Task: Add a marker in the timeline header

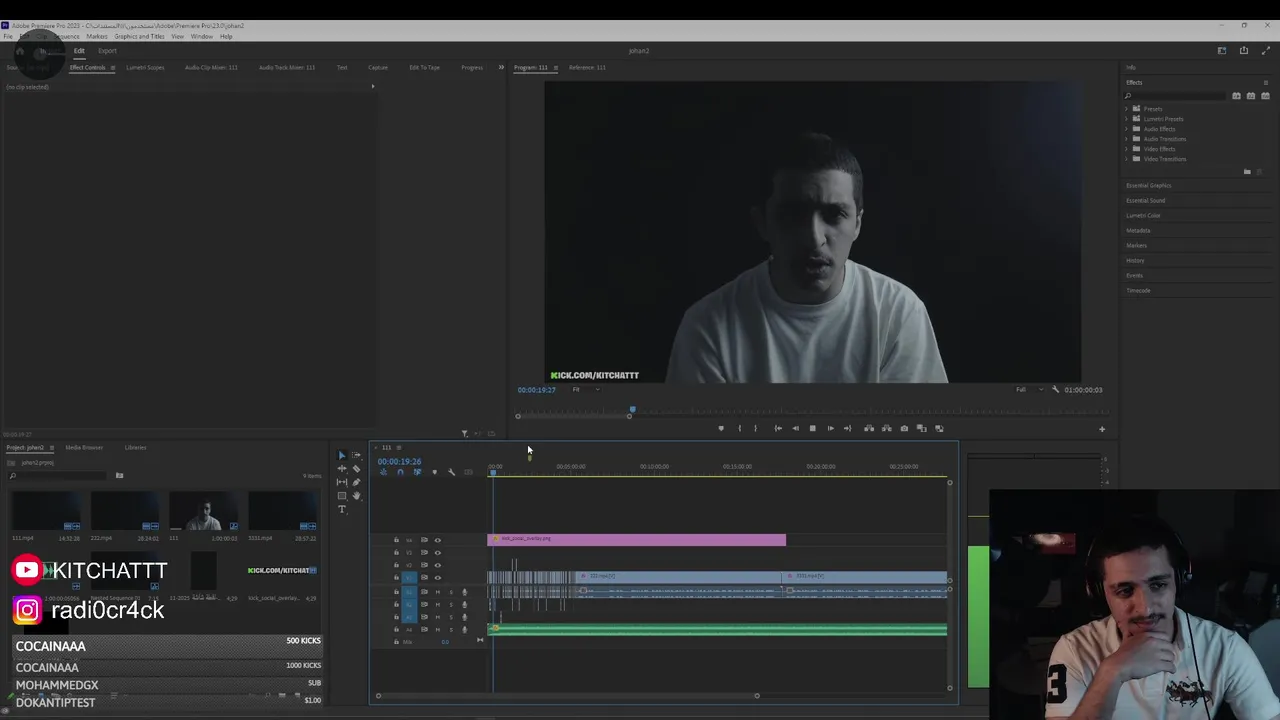Action: [434, 472]
